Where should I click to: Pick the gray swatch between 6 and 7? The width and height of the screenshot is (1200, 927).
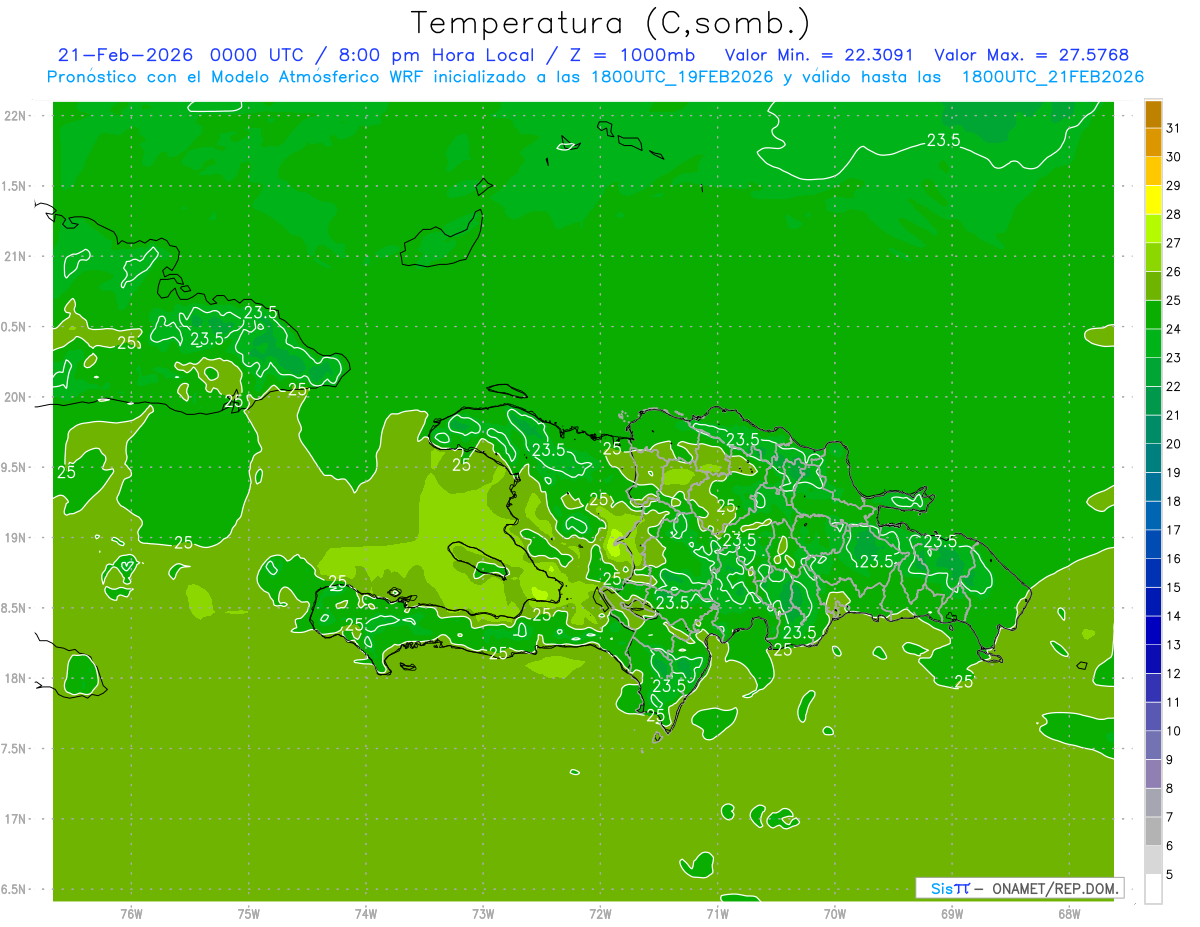pyautogui.click(x=1153, y=831)
